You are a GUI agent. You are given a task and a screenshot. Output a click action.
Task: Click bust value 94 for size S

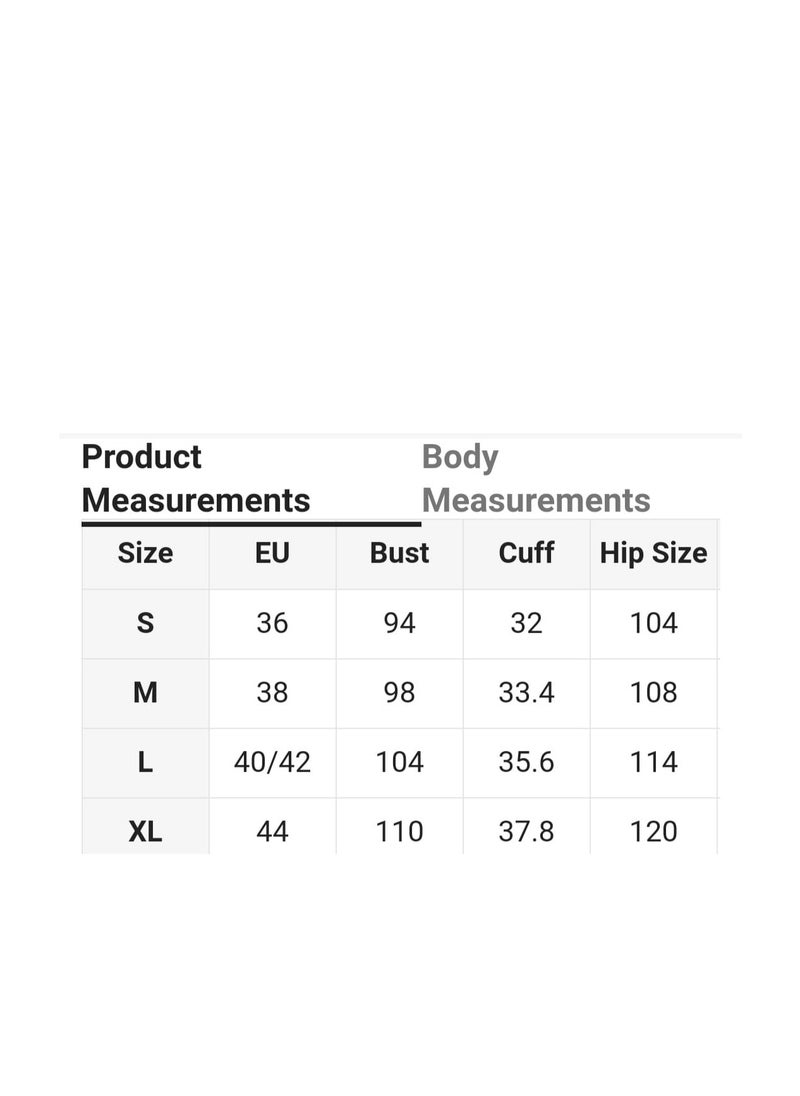tap(399, 623)
